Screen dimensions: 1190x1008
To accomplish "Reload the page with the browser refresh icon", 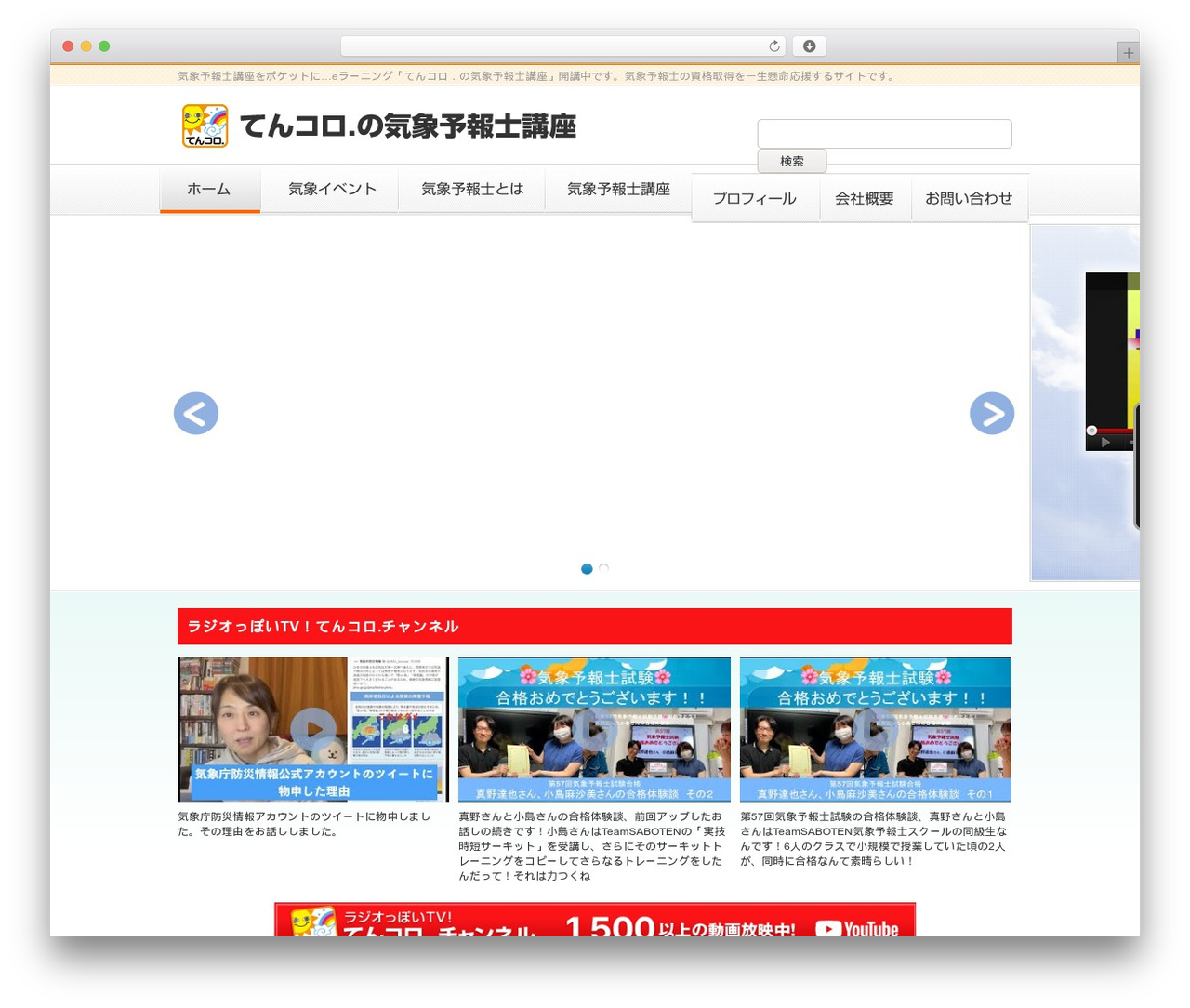I will tap(774, 46).
